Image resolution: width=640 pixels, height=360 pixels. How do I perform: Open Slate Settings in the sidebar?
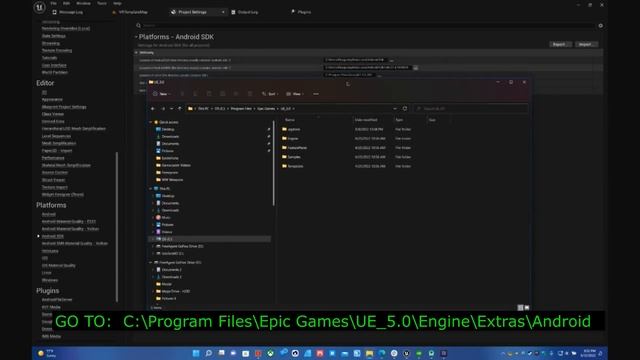53,36
